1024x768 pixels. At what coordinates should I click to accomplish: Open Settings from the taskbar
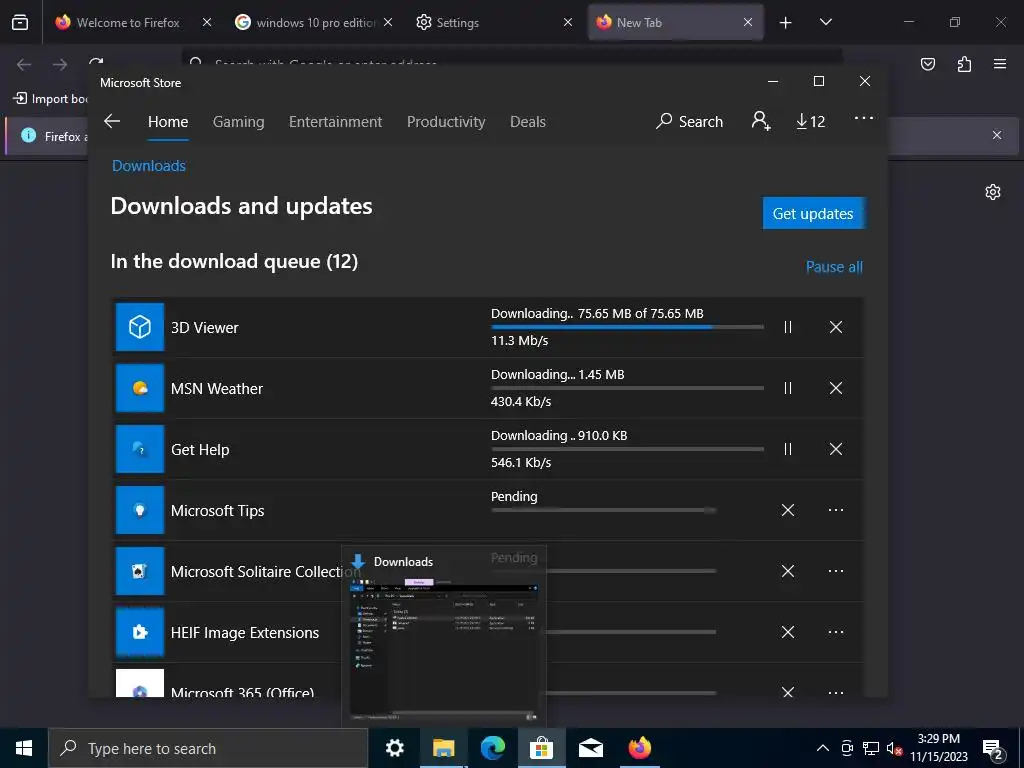pyautogui.click(x=394, y=748)
